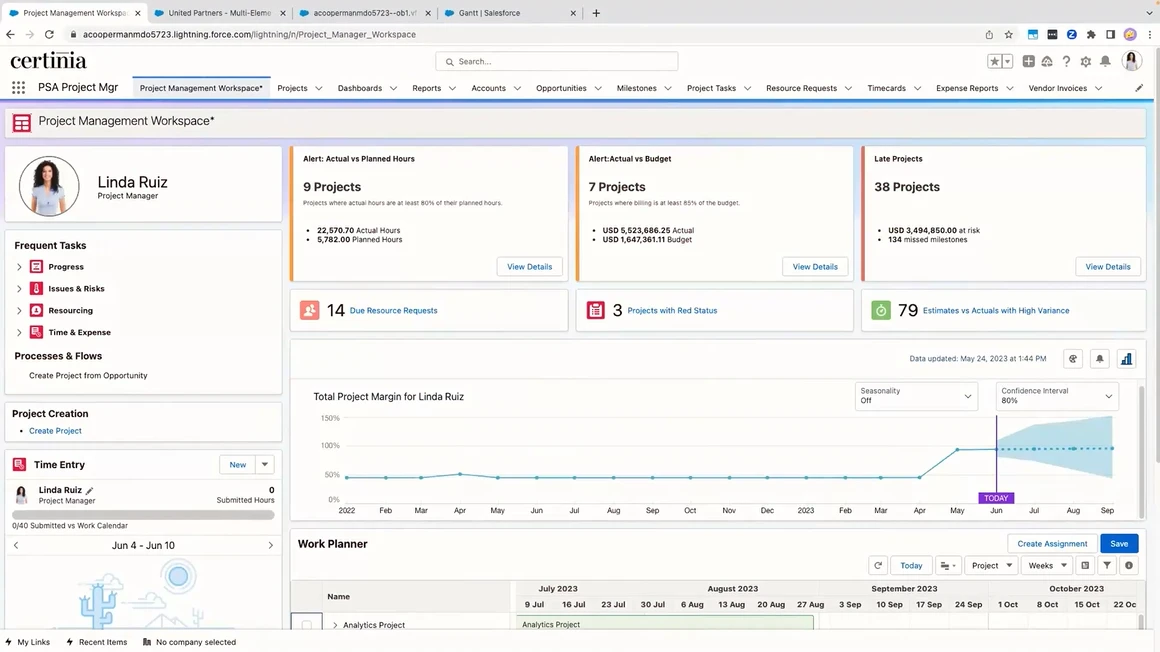Click the bell notification icon above margin chart
This screenshot has height=652, width=1160.
click(1099, 358)
